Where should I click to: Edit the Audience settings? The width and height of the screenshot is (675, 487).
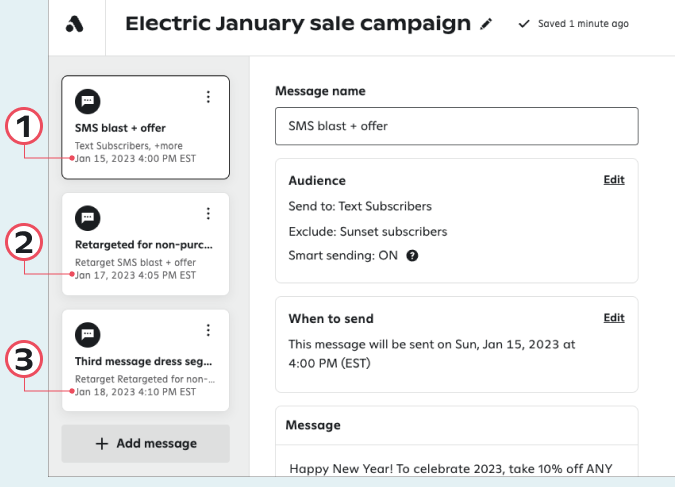pos(614,180)
